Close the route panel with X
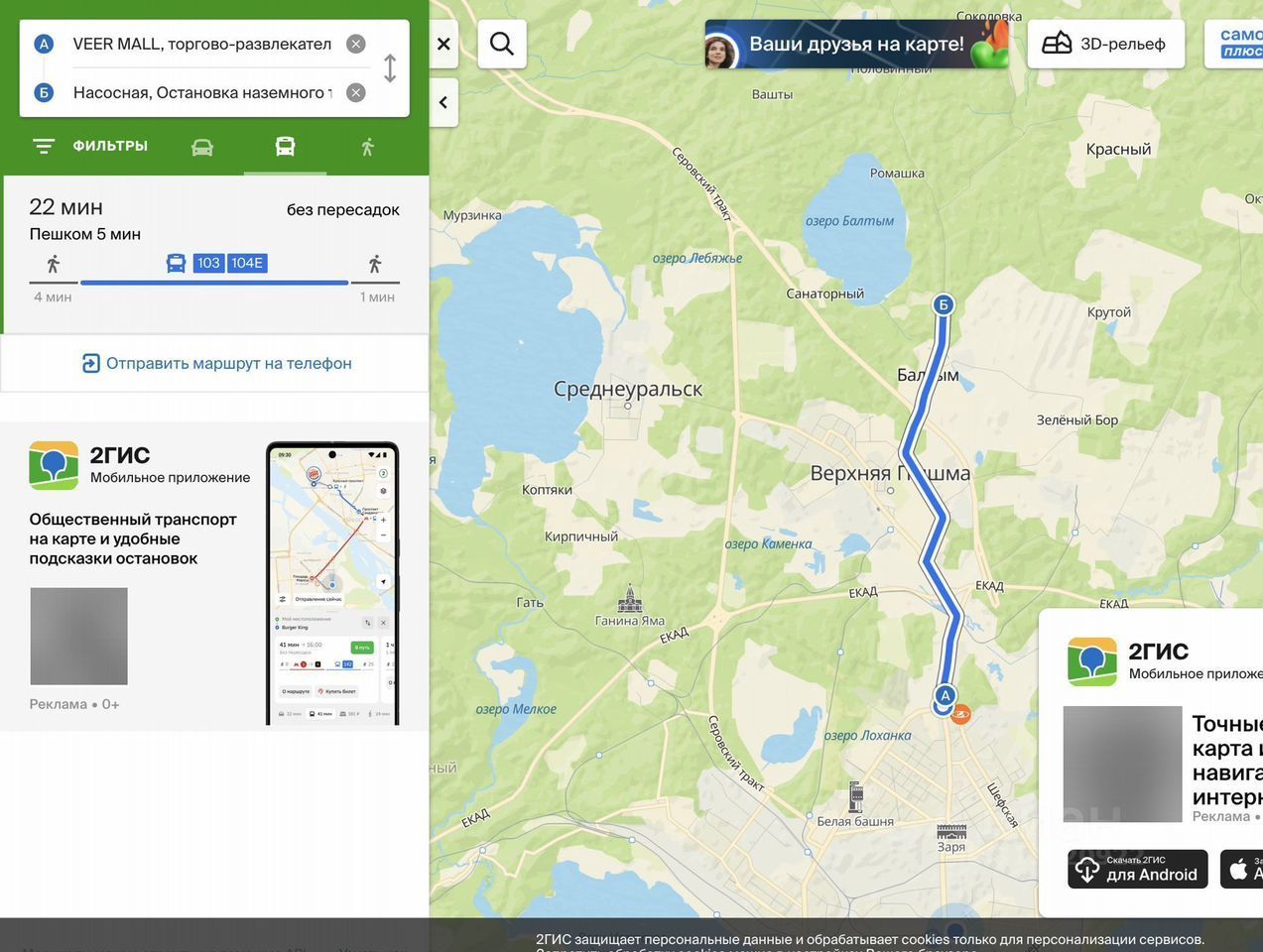The image size is (1263, 952). coord(443,44)
